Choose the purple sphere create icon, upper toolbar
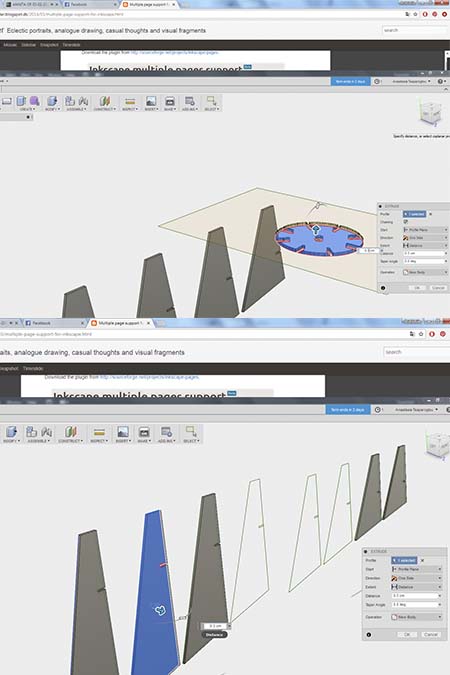Viewport: 450px width, 675px height. coord(34,102)
